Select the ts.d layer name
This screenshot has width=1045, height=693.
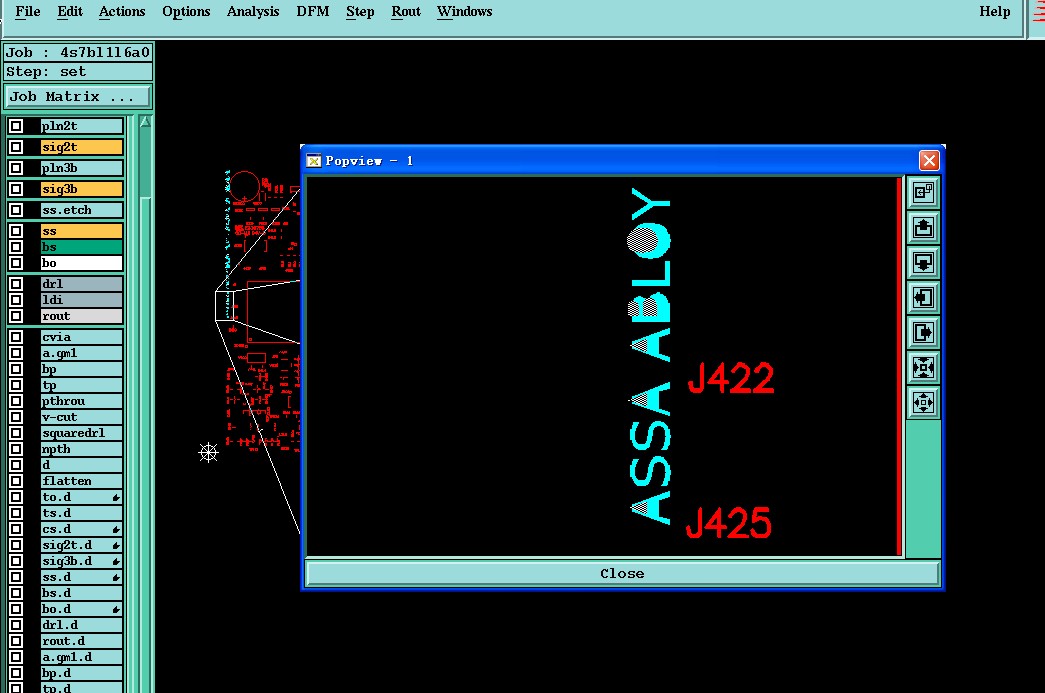tap(82, 513)
